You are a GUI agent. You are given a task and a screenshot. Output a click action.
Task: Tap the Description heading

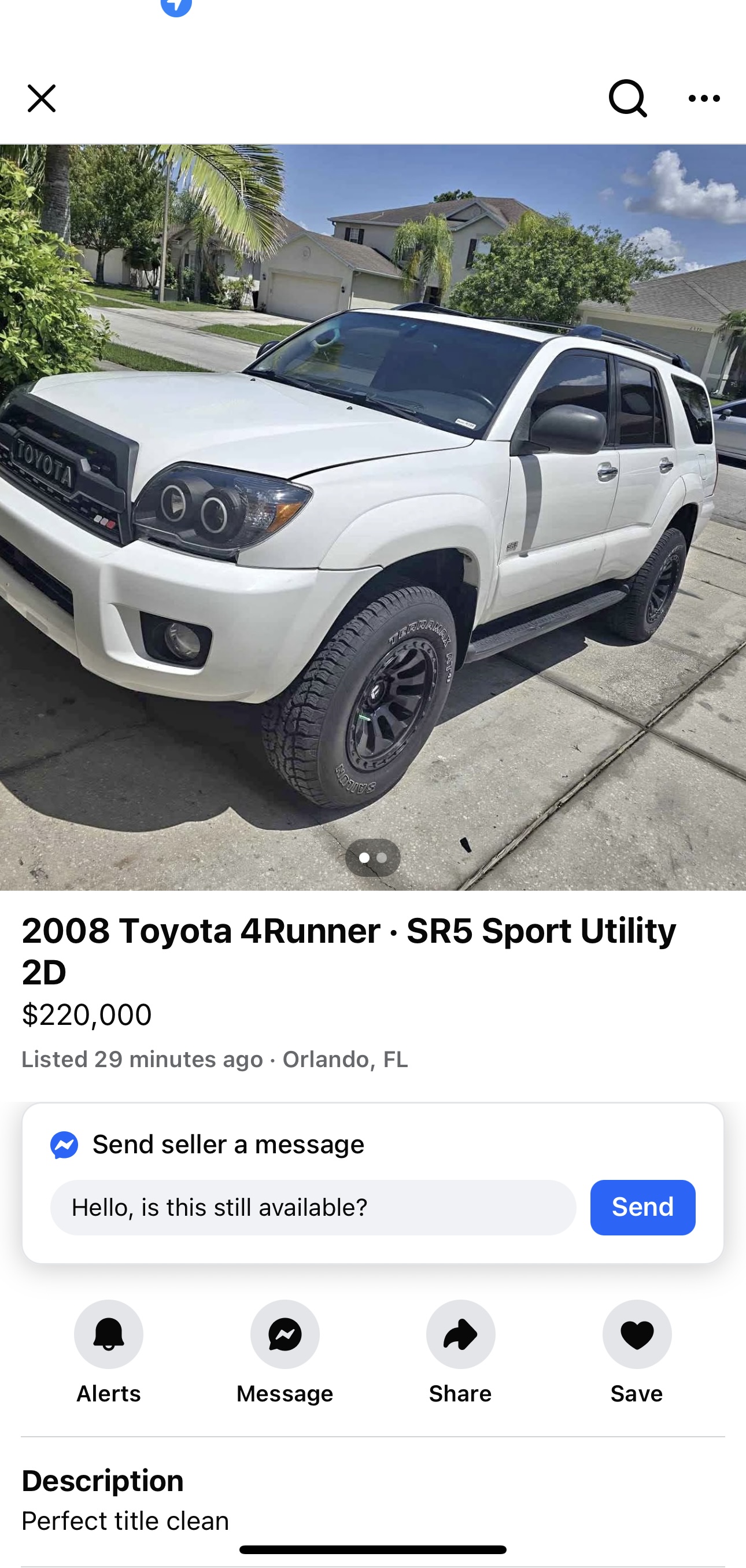coord(102,1480)
